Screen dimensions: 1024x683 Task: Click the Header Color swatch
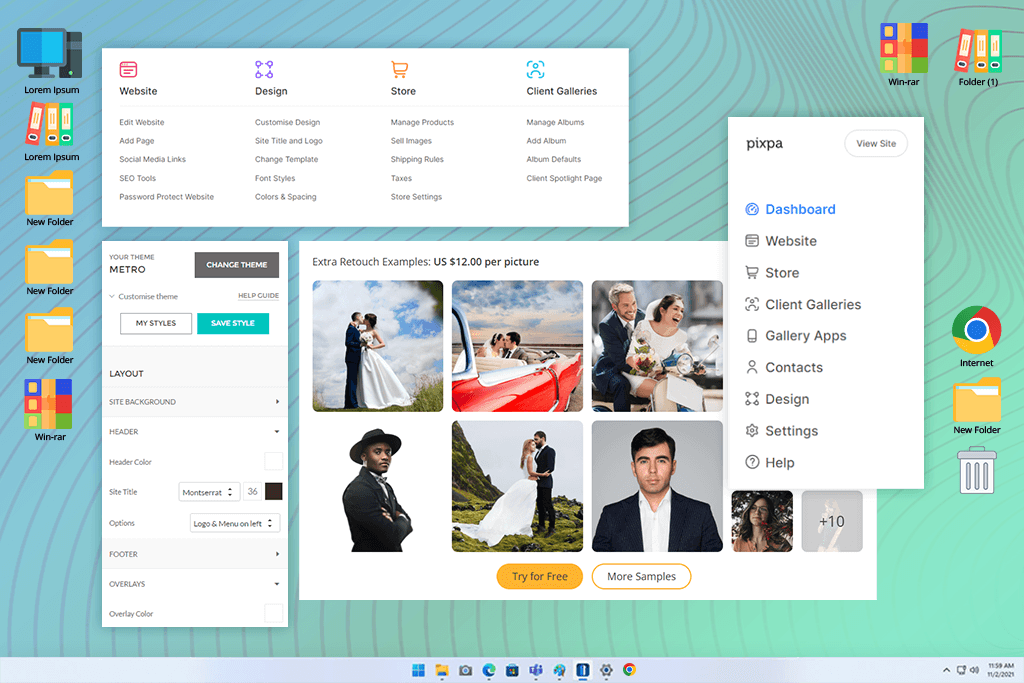274,462
